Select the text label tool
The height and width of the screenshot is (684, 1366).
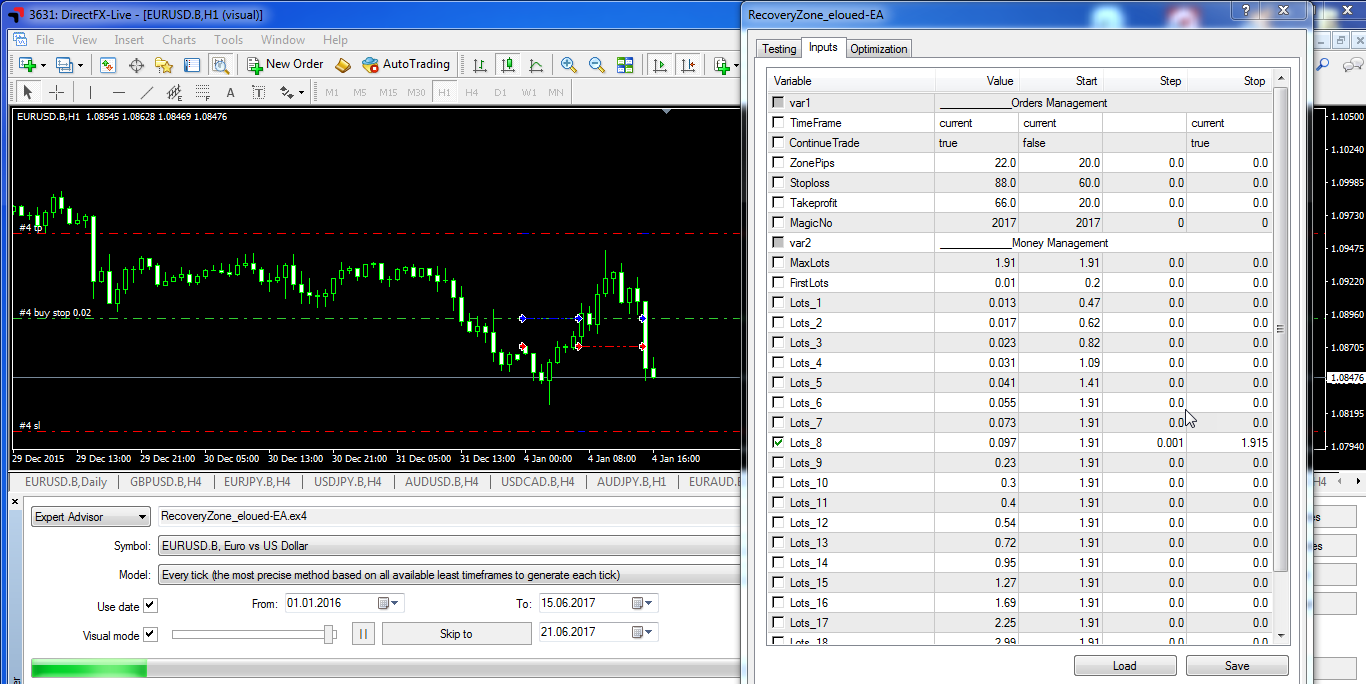point(230,92)
